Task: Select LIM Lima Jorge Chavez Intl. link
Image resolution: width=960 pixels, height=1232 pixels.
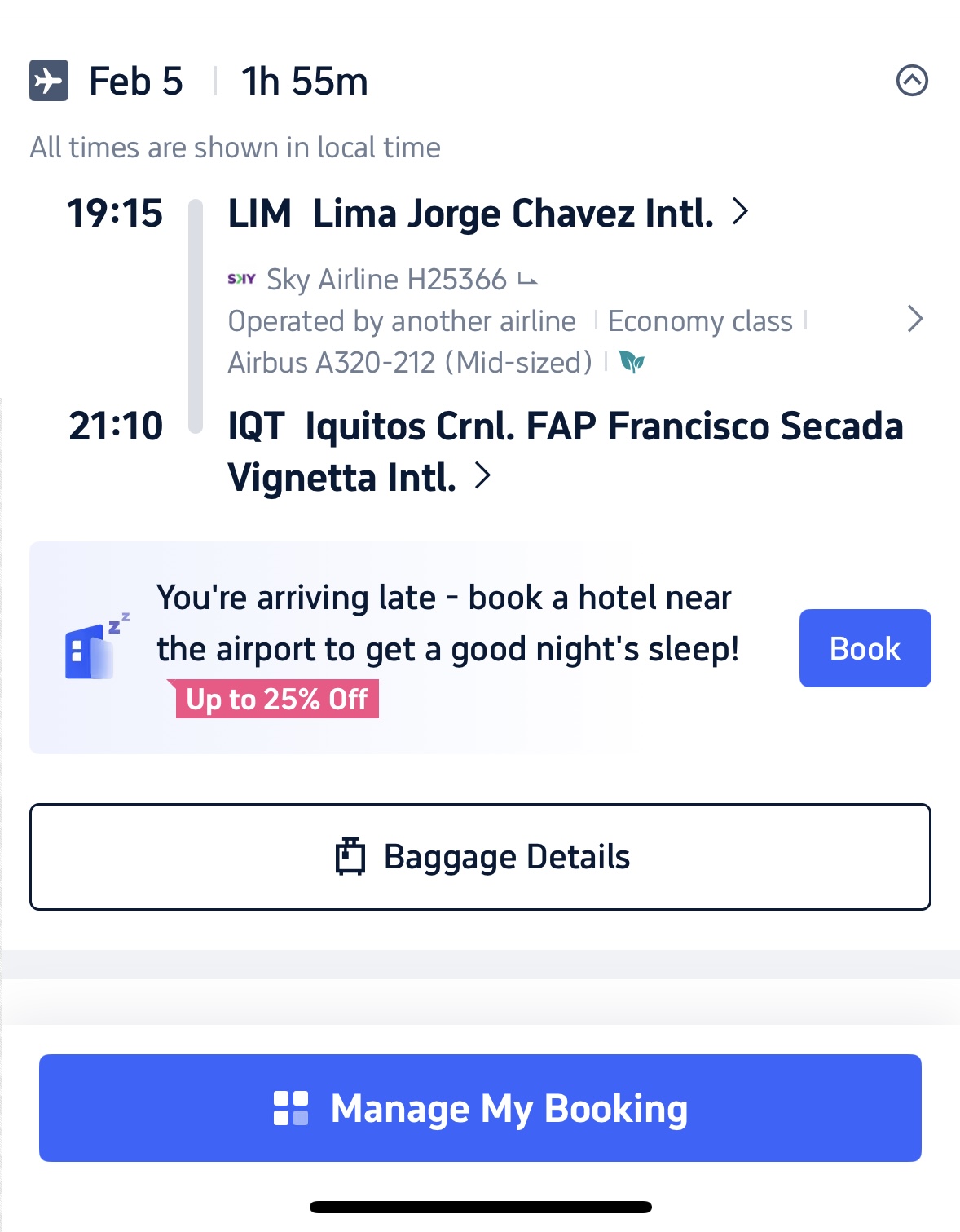Action: tap(470, 214)
